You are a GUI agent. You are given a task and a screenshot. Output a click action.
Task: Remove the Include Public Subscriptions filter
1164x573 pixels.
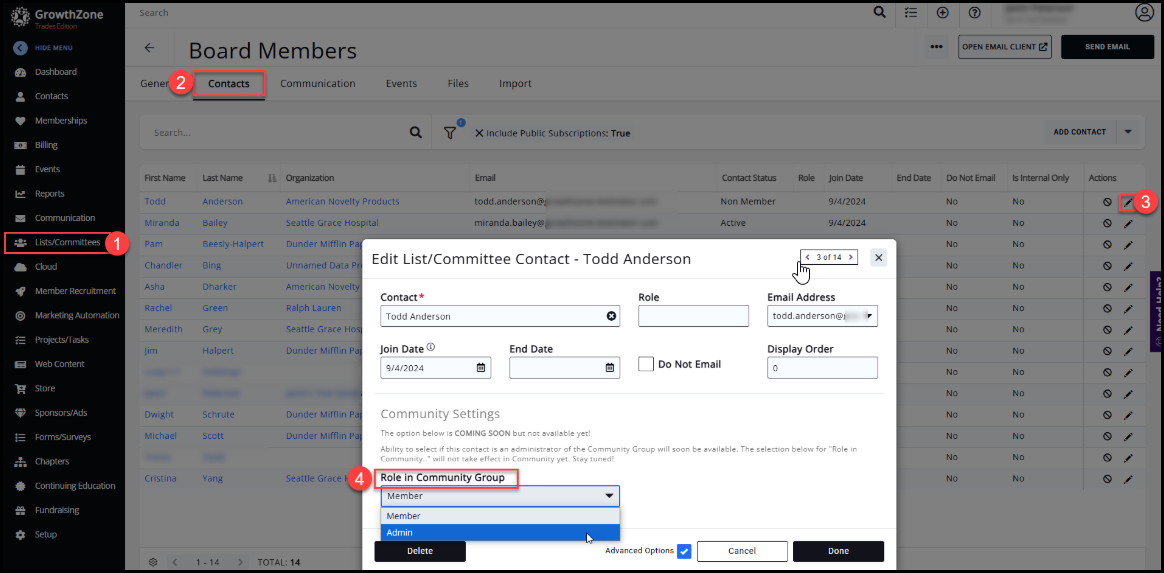[x=478, y=133]
